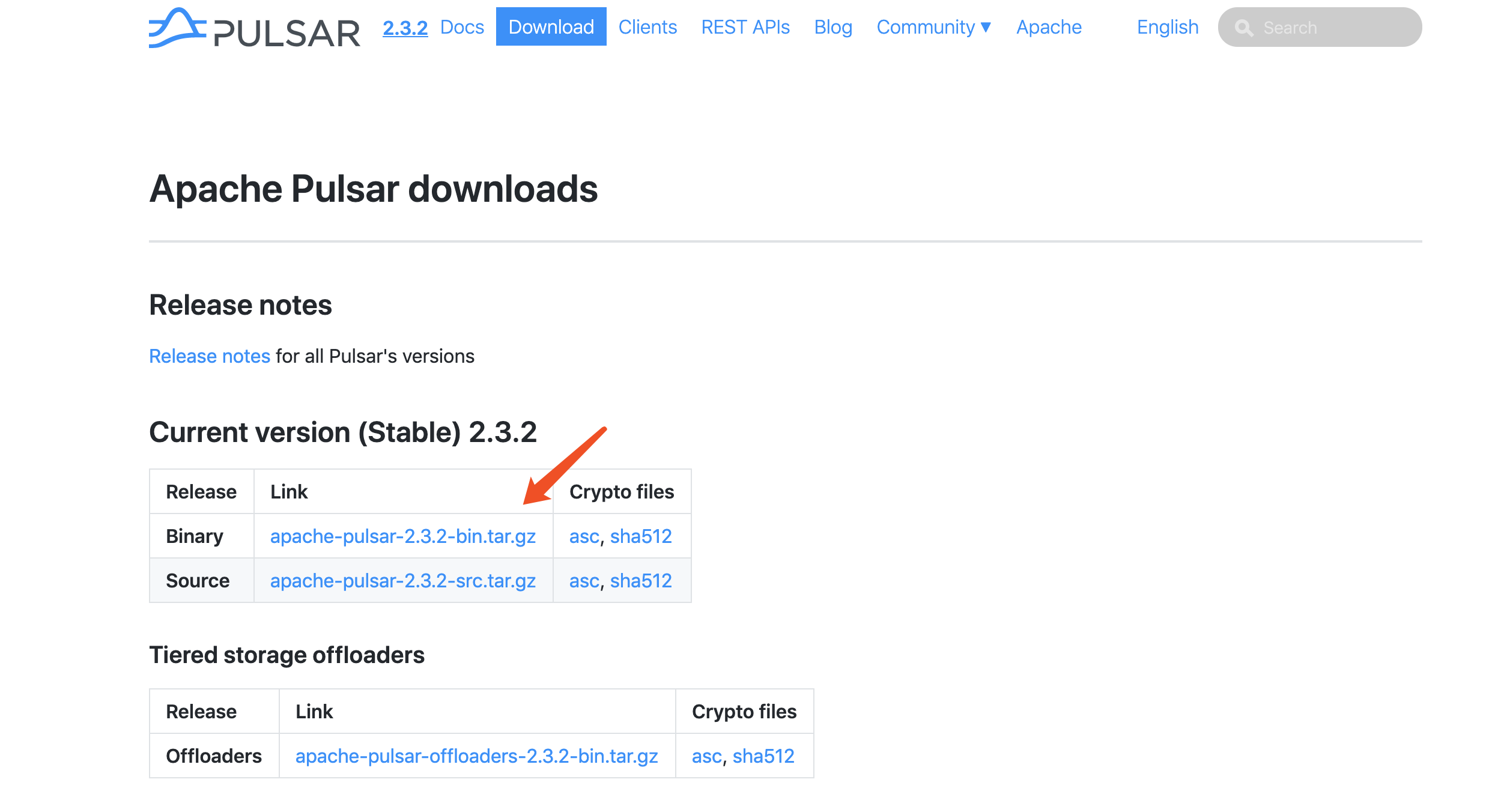Open sha512 file for Source release

(640, 580)
